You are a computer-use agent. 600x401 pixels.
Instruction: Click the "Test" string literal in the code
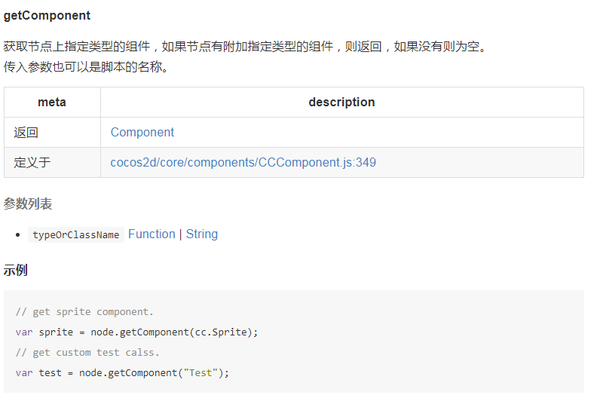point(200,372)
